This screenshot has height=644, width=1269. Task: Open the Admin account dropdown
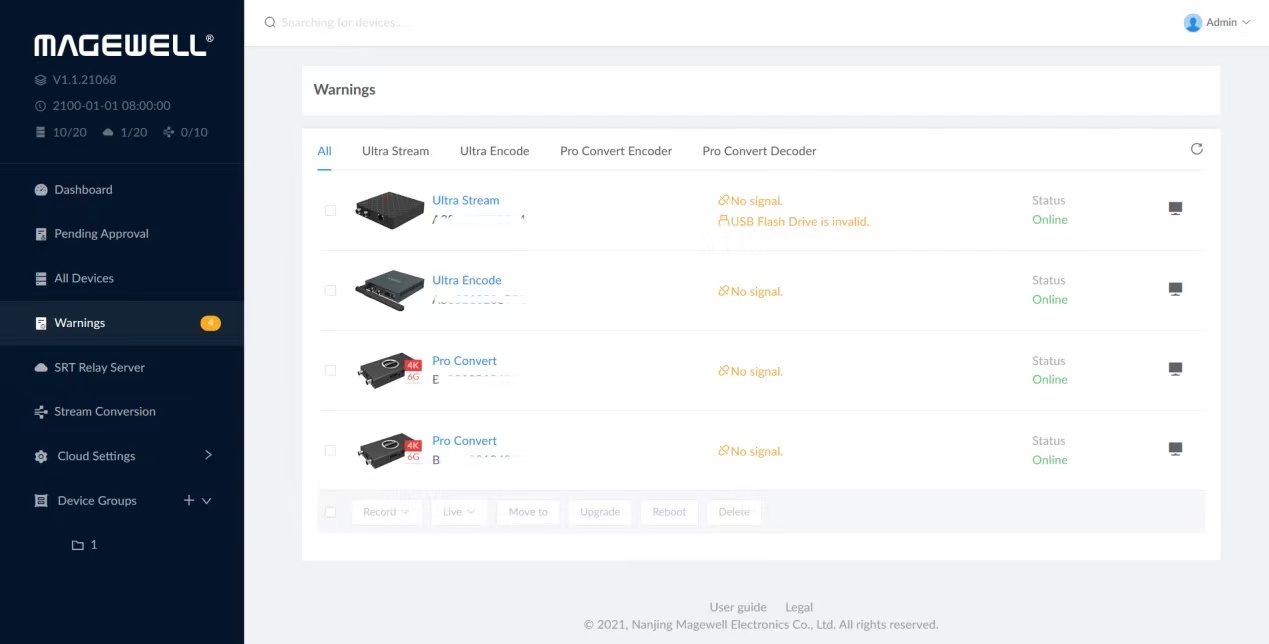1217,22
